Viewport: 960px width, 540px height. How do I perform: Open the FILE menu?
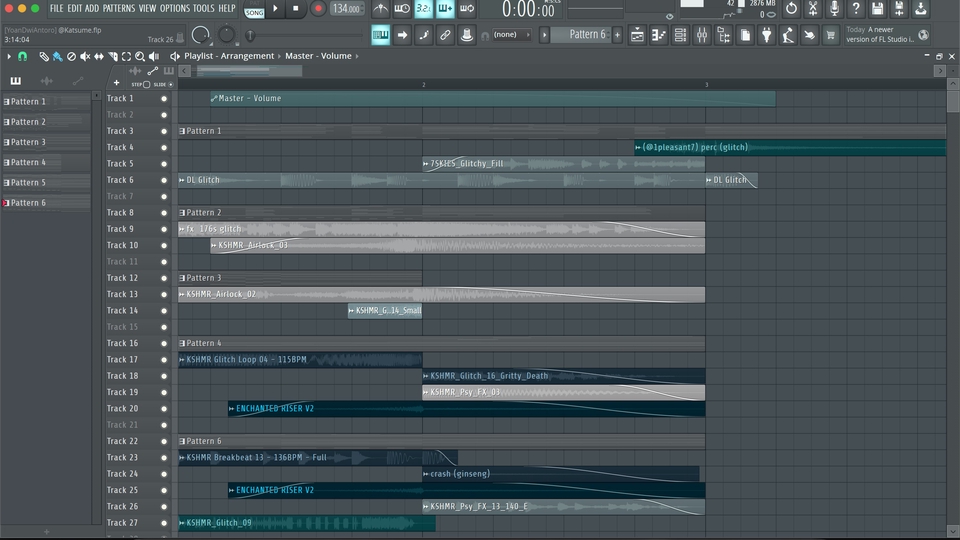(57, 9)
